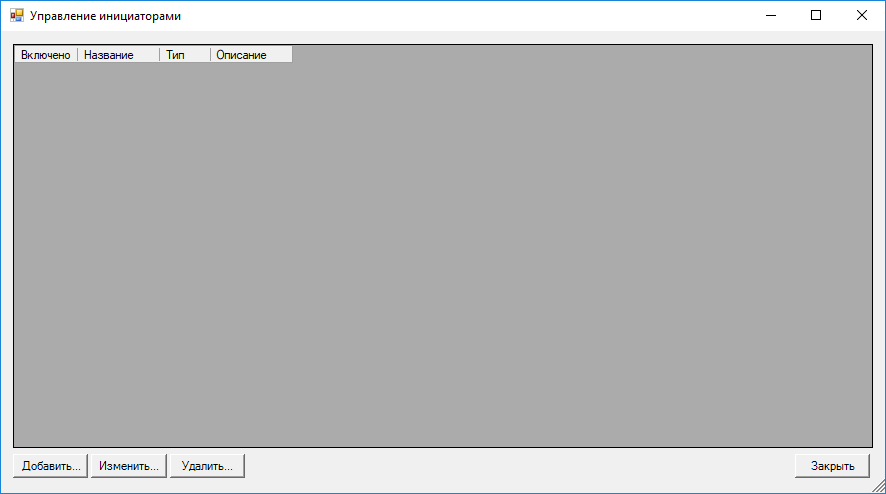Maximize the Управление инициаторами window

[x=816, y=15]
